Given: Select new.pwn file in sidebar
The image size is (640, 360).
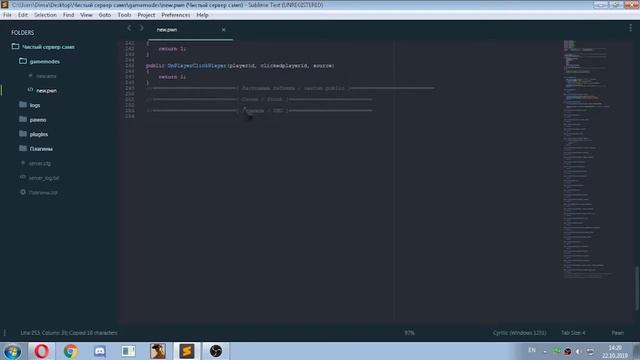Looking at the screenshot, I should [47, 91].
